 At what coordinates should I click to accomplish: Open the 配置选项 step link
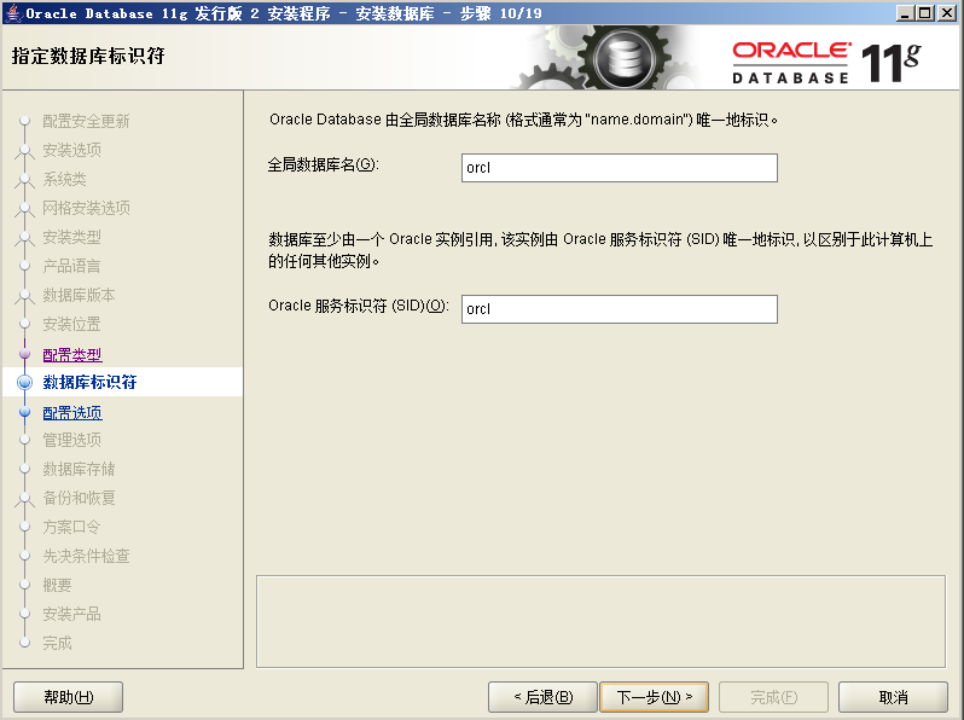click(x=72, y=413)
